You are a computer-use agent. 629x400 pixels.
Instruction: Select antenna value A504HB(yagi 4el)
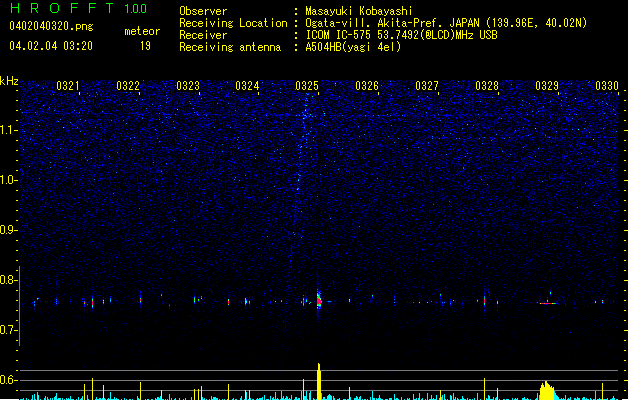(353, 47)
